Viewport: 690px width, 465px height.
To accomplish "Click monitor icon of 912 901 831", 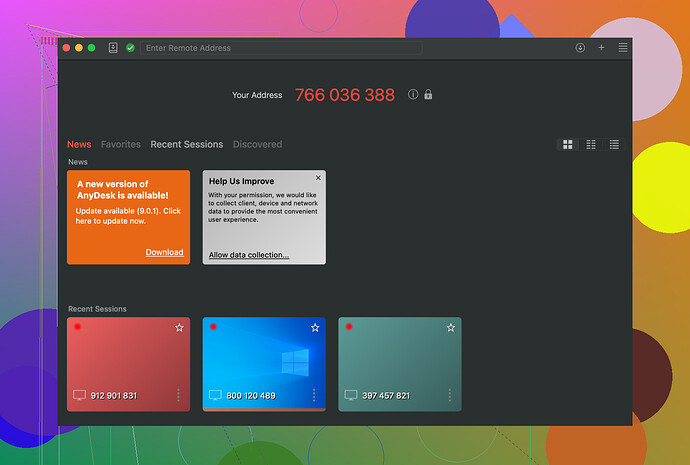I will (x=79, y=395).
